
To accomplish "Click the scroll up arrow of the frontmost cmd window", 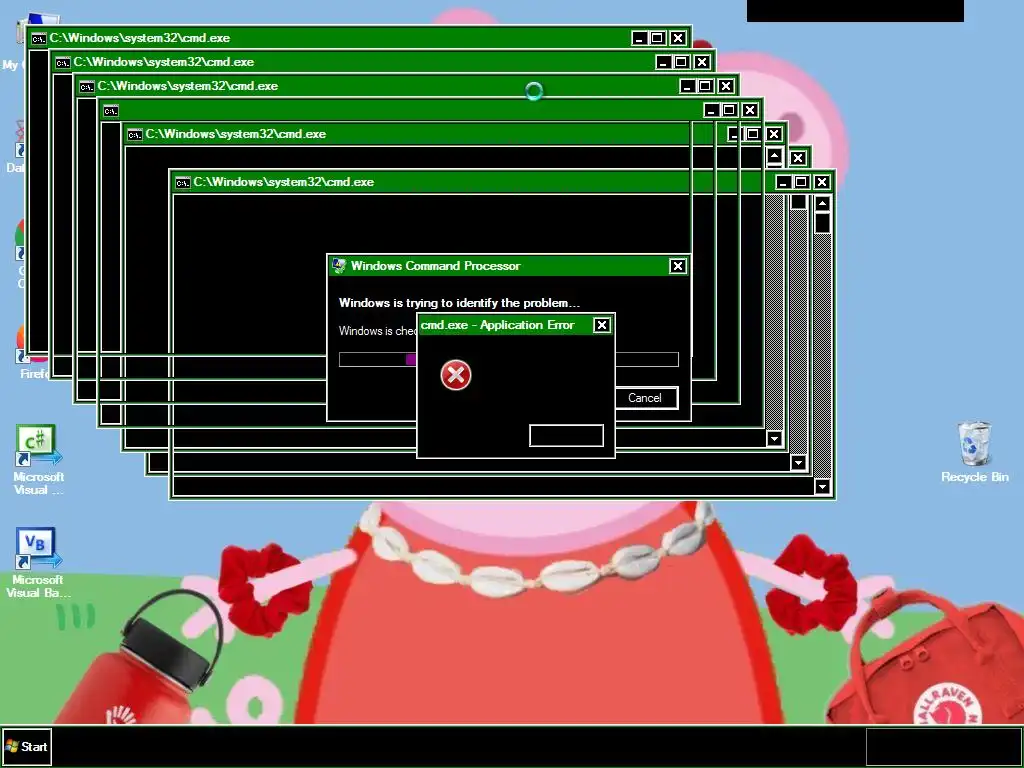I will [x=822, y=204].
